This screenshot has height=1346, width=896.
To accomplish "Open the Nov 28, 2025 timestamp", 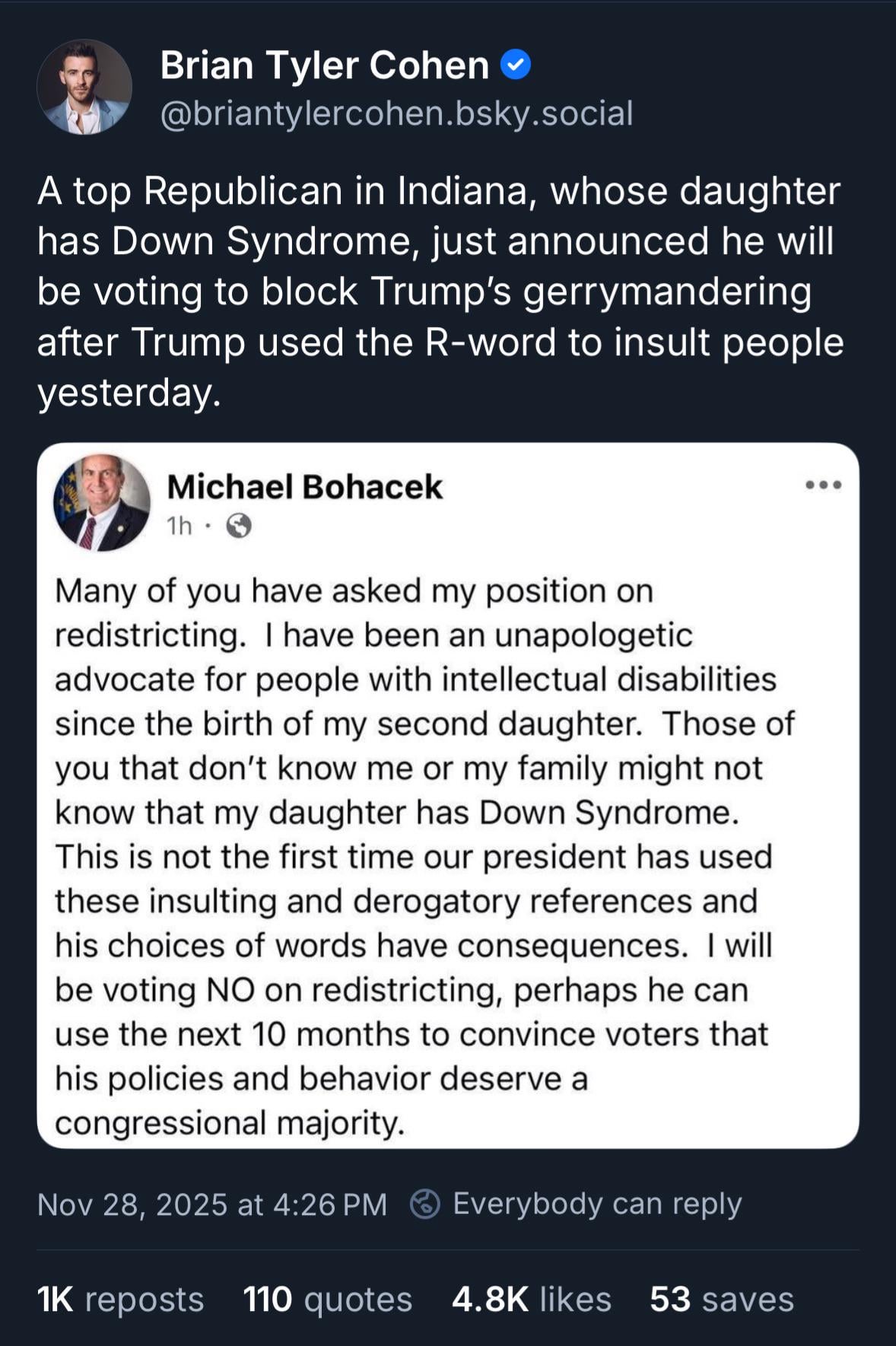I will coord(212,1204).
